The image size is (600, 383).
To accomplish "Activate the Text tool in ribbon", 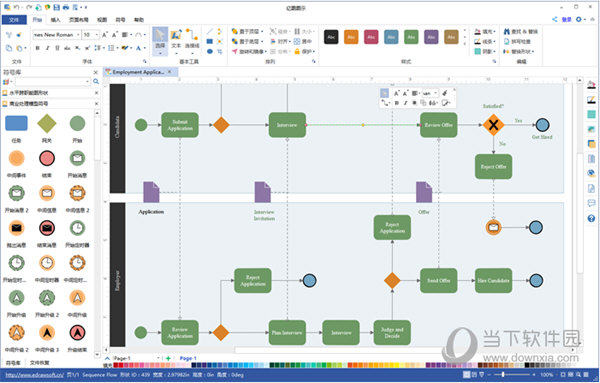I will click(176, 39).
